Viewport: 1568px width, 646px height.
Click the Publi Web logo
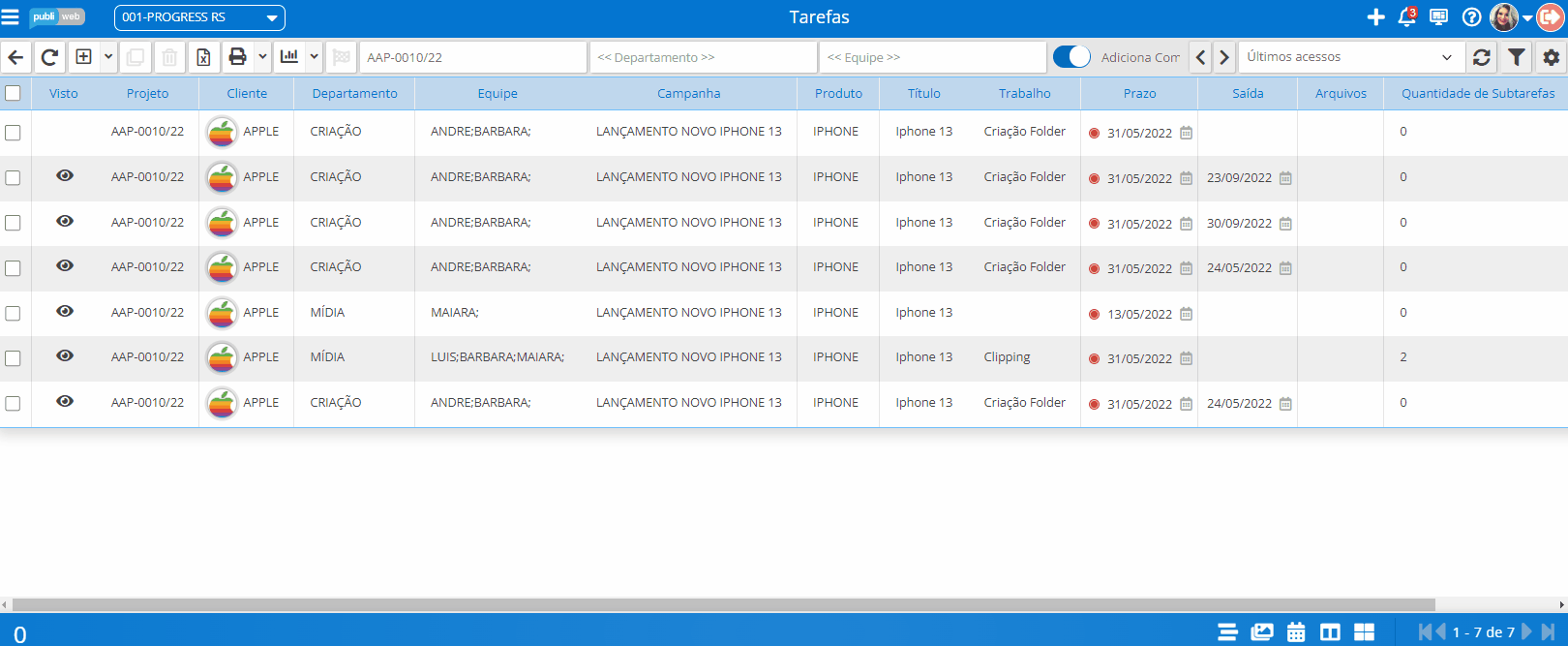pos(57,17)
